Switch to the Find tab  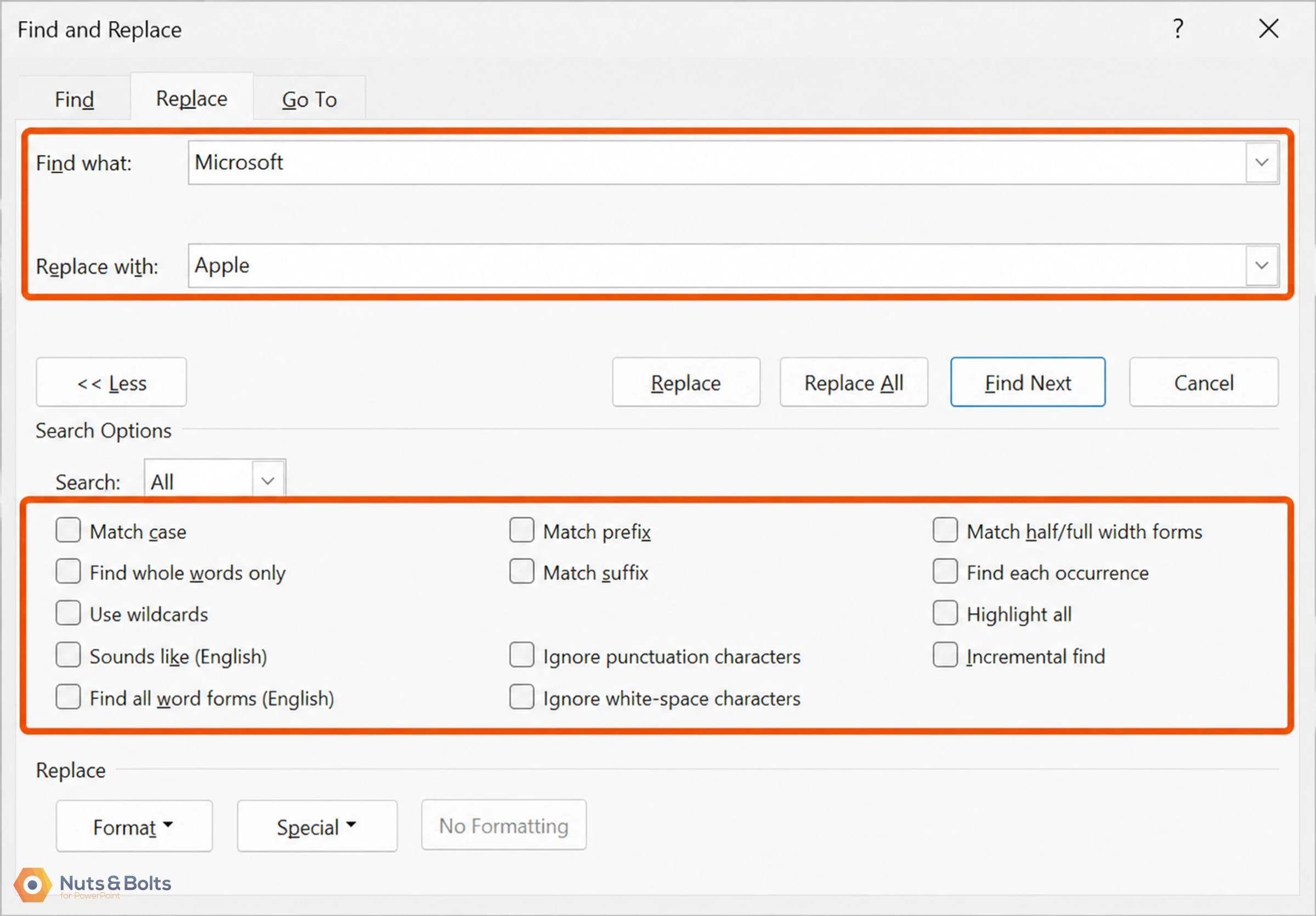[x=74, y=99]
